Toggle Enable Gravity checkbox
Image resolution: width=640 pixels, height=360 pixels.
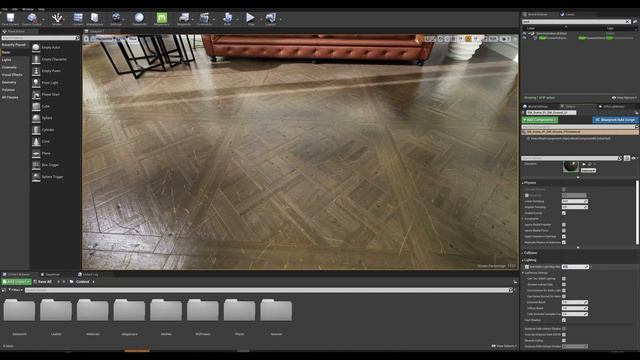click(564, 213)
